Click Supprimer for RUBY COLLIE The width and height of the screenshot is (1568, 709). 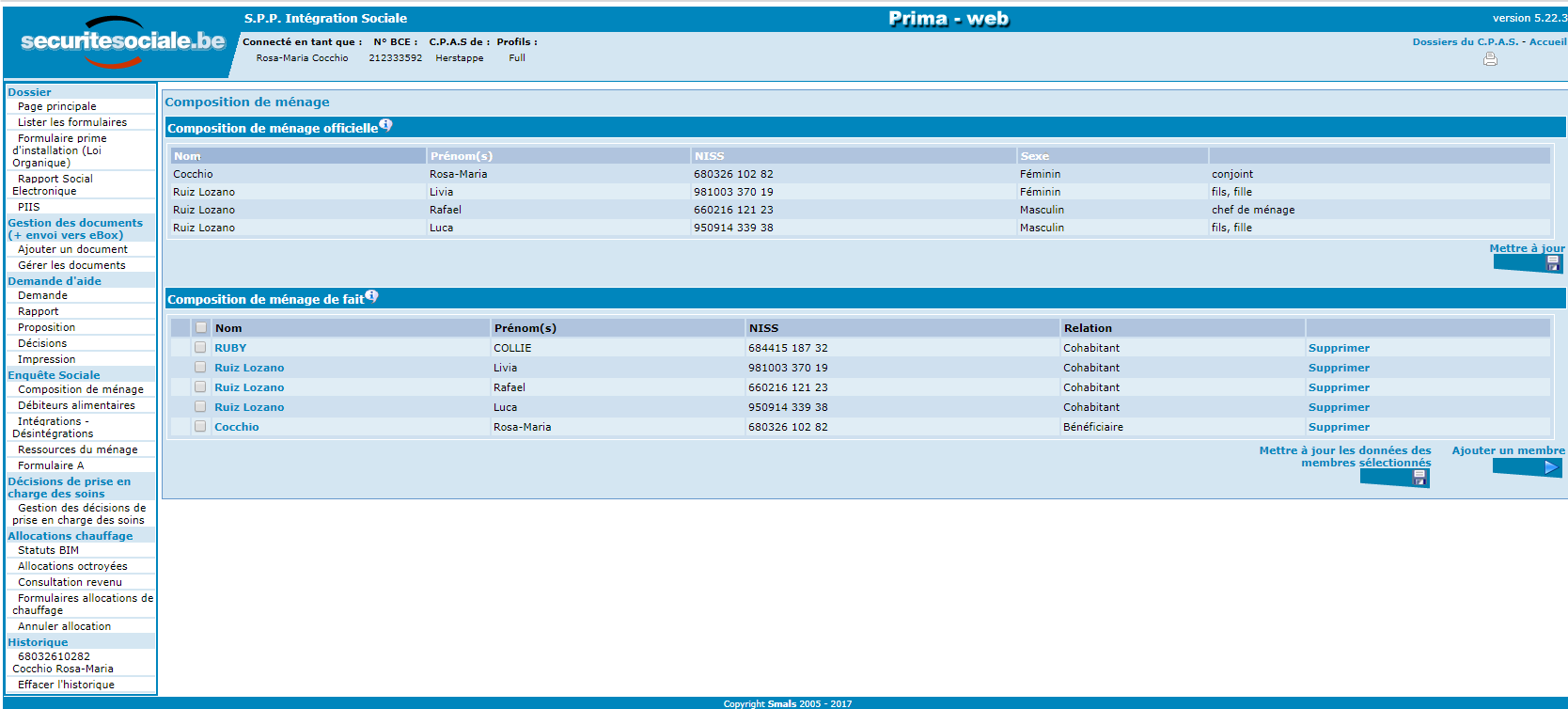1339,348
